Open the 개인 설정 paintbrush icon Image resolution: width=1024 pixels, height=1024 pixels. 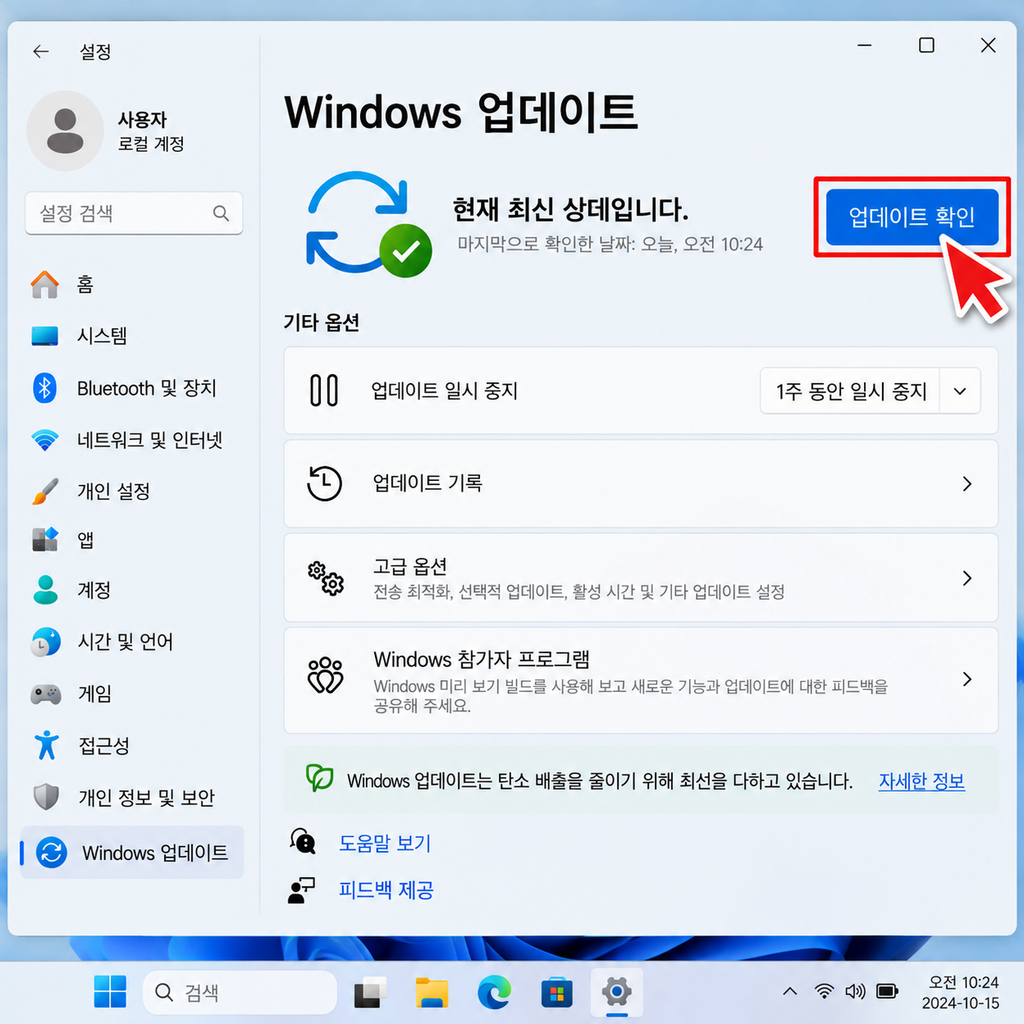45,491
